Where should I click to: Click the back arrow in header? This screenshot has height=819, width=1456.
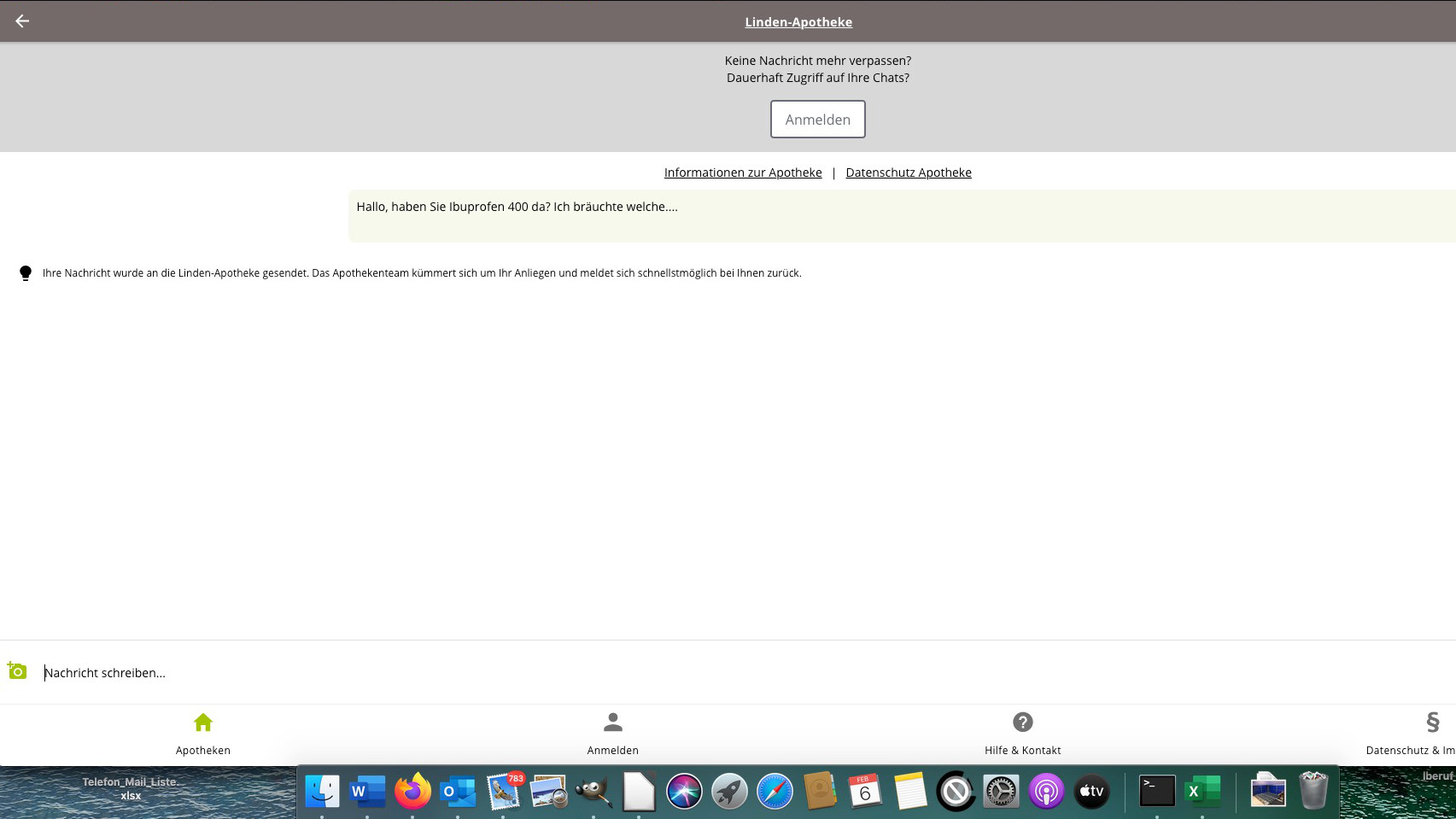click(22, 21)
